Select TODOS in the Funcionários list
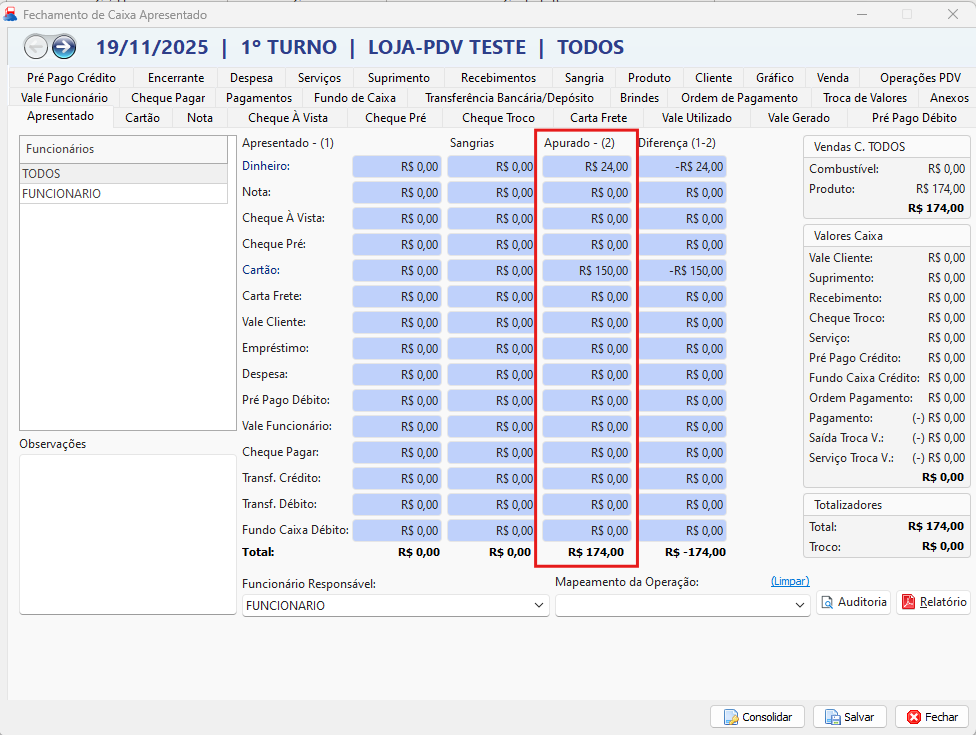Image resolution: width=976 pixels, height=735 pixels. (x=42, y=174)
